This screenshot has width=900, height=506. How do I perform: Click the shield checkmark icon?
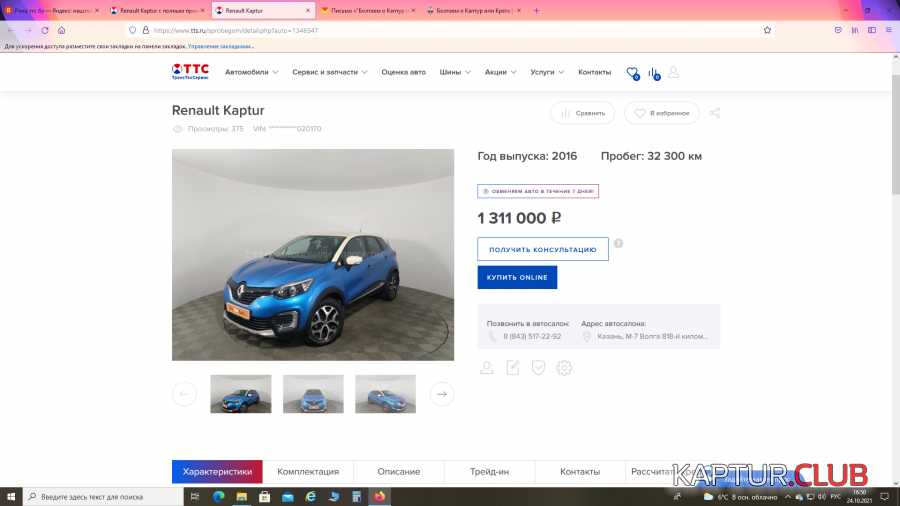tap(538, 368)
